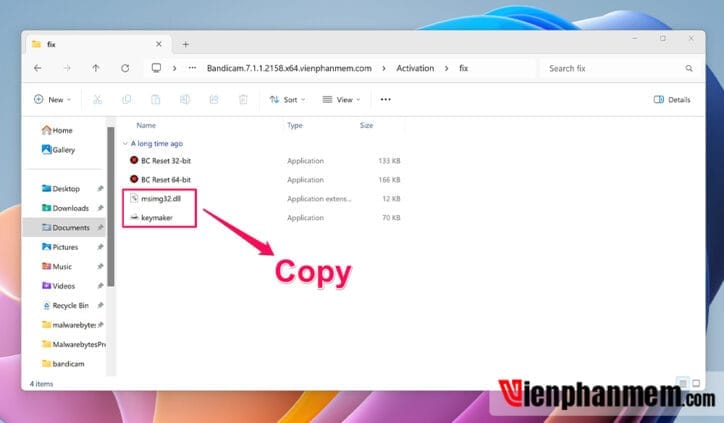Go back with the Back arrow
The width and height of the screenshot is (724, 423).
click(38, 68)
